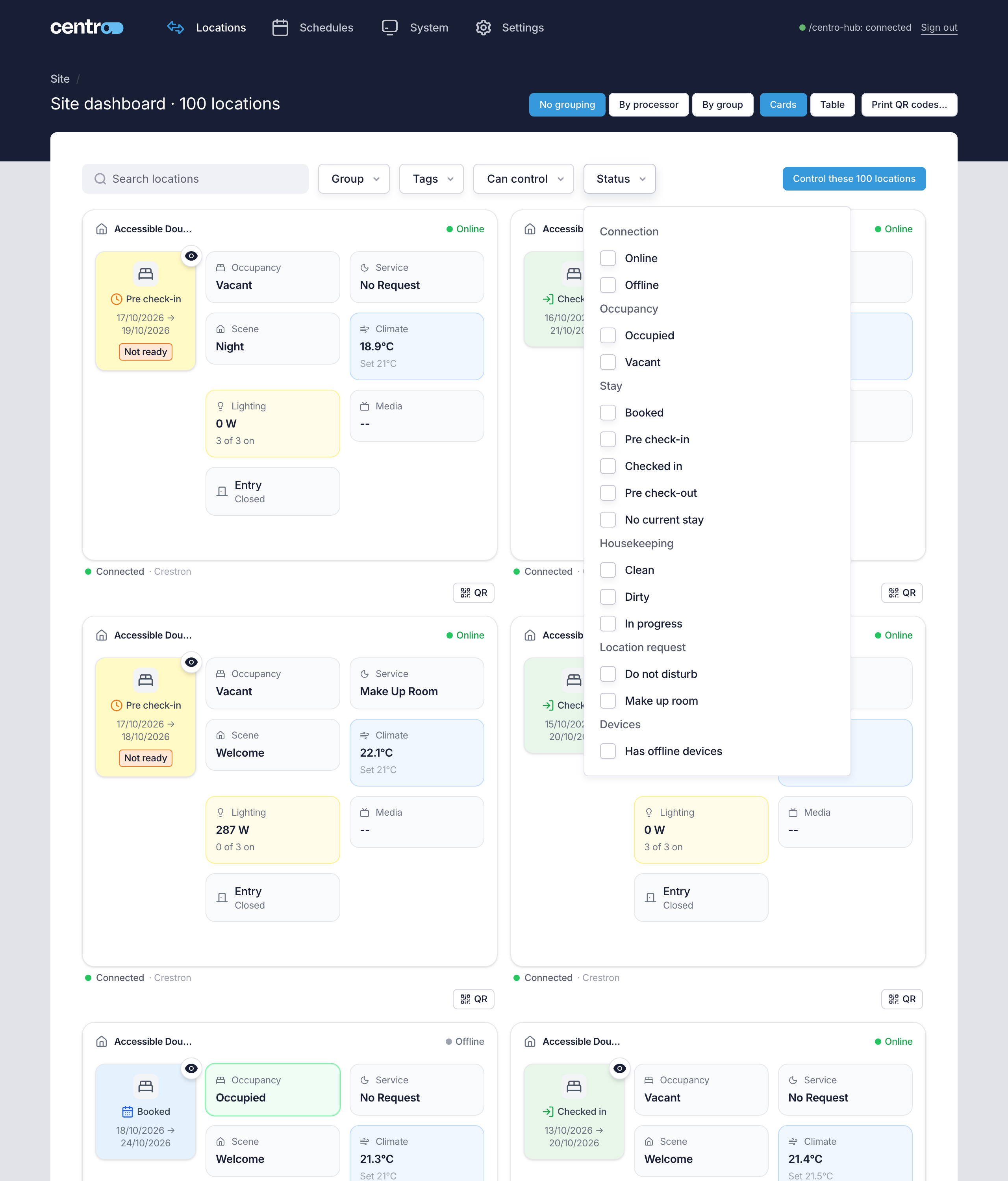Click the Cards view button
The image size is (1008, 1181).
[x=783, y=105]
